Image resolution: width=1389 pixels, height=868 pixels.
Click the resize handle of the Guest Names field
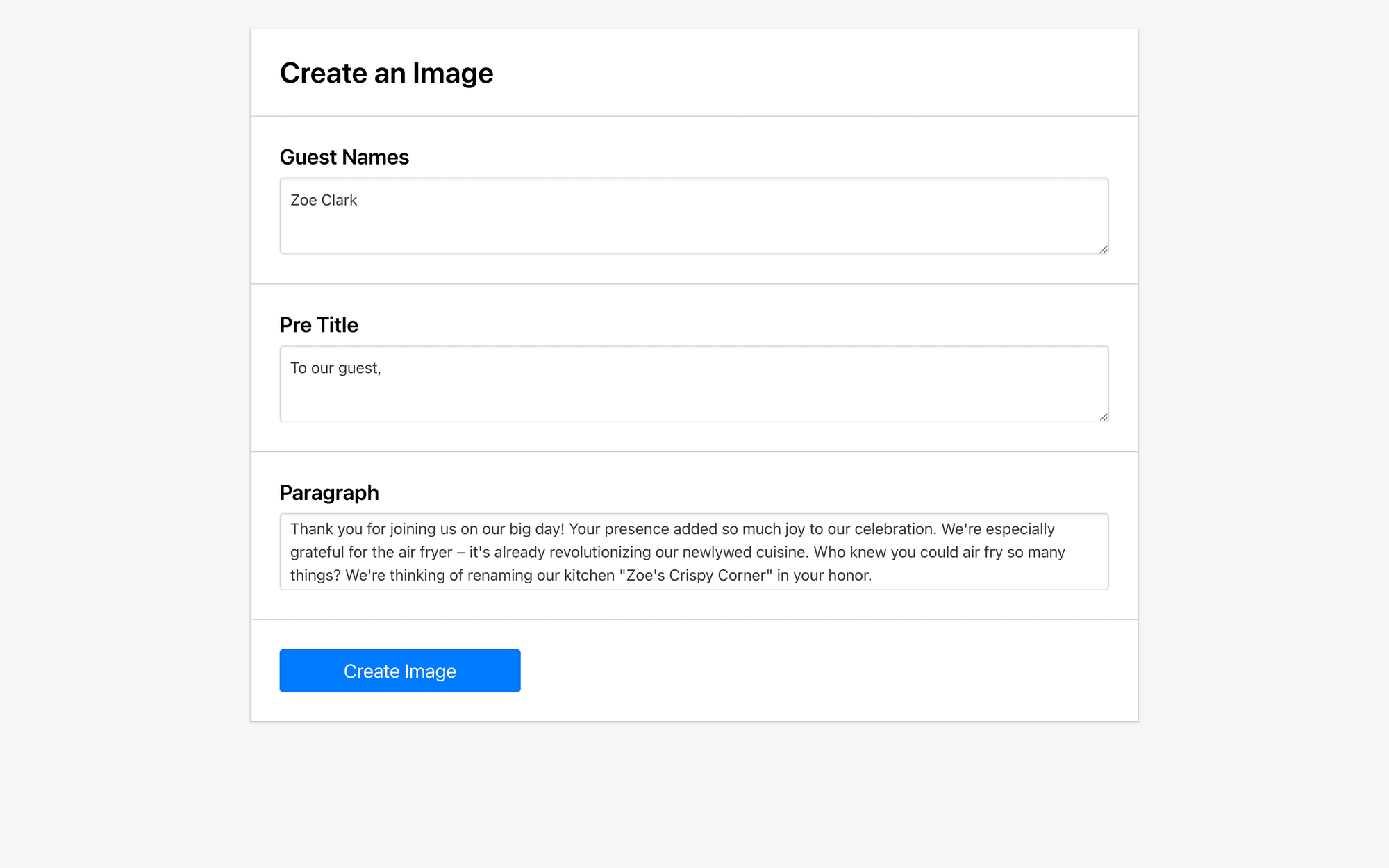pyautogui.click(x=1103, y=248)
